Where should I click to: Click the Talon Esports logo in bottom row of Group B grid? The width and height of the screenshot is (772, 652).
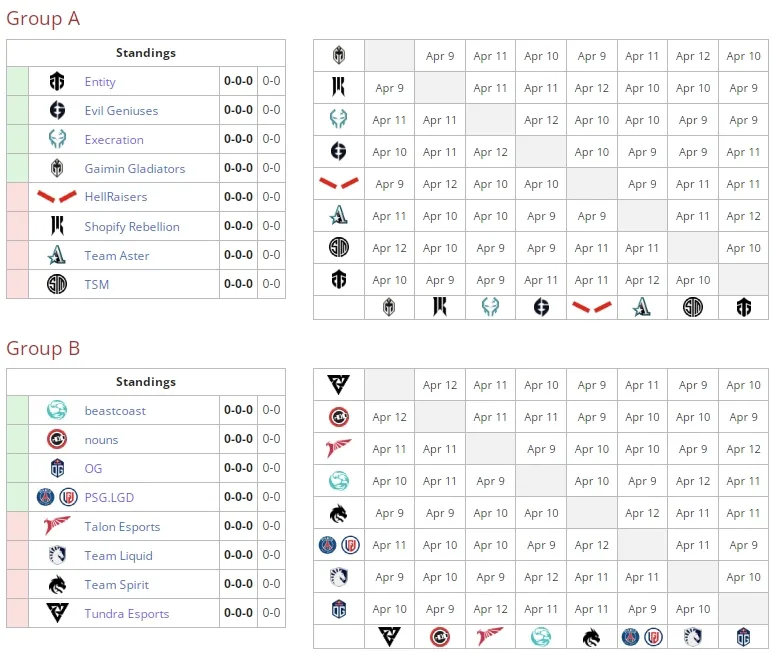(x=490, y=636)
